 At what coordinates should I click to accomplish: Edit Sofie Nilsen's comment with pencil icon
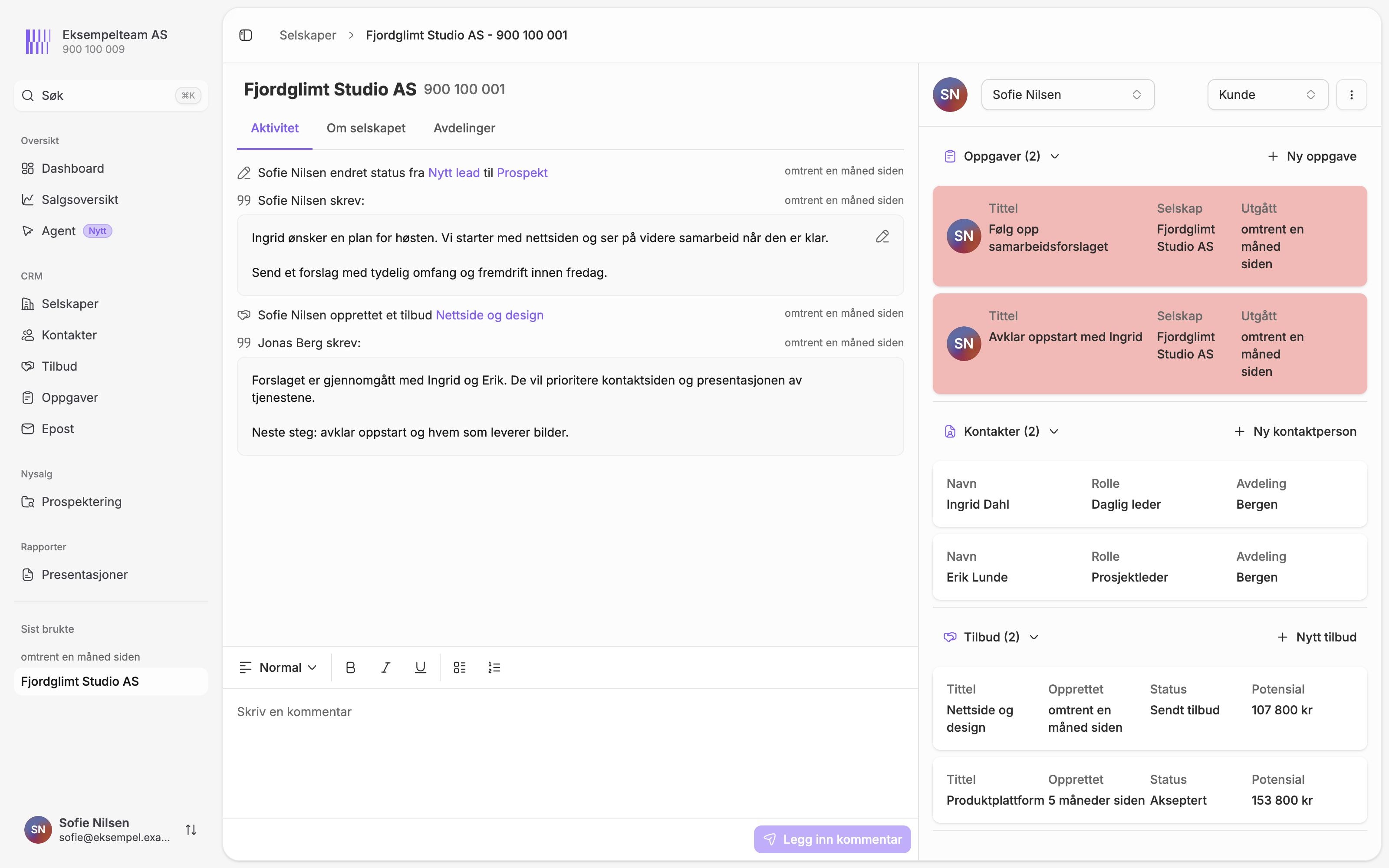[x=882, y=237]
